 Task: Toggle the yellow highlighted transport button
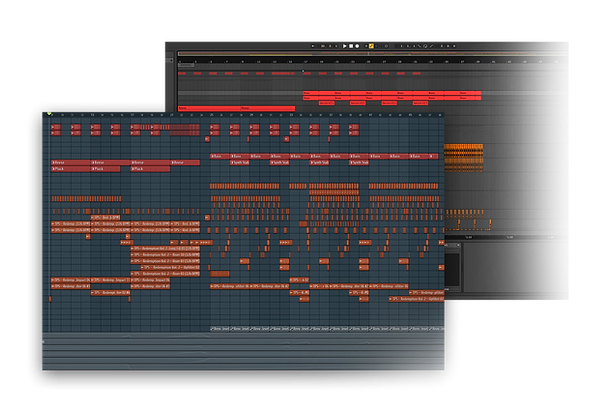point(371,46)
